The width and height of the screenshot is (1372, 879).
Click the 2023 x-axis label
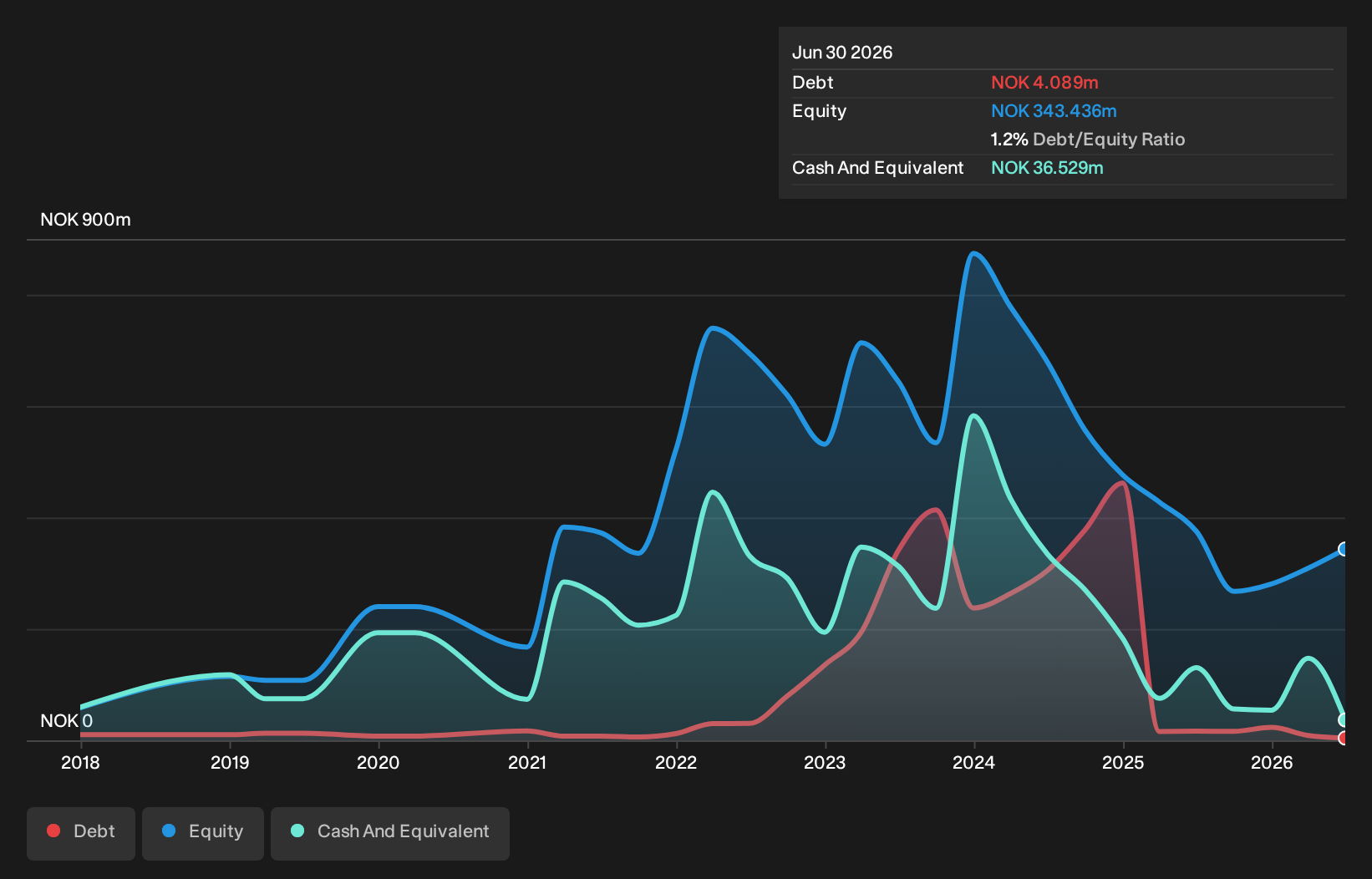(825, 762)
